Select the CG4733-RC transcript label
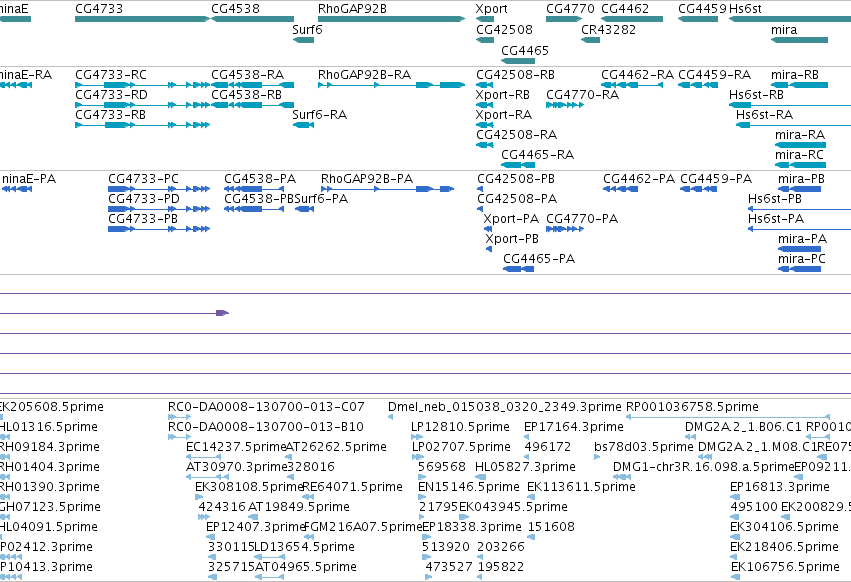 (111, 74)
